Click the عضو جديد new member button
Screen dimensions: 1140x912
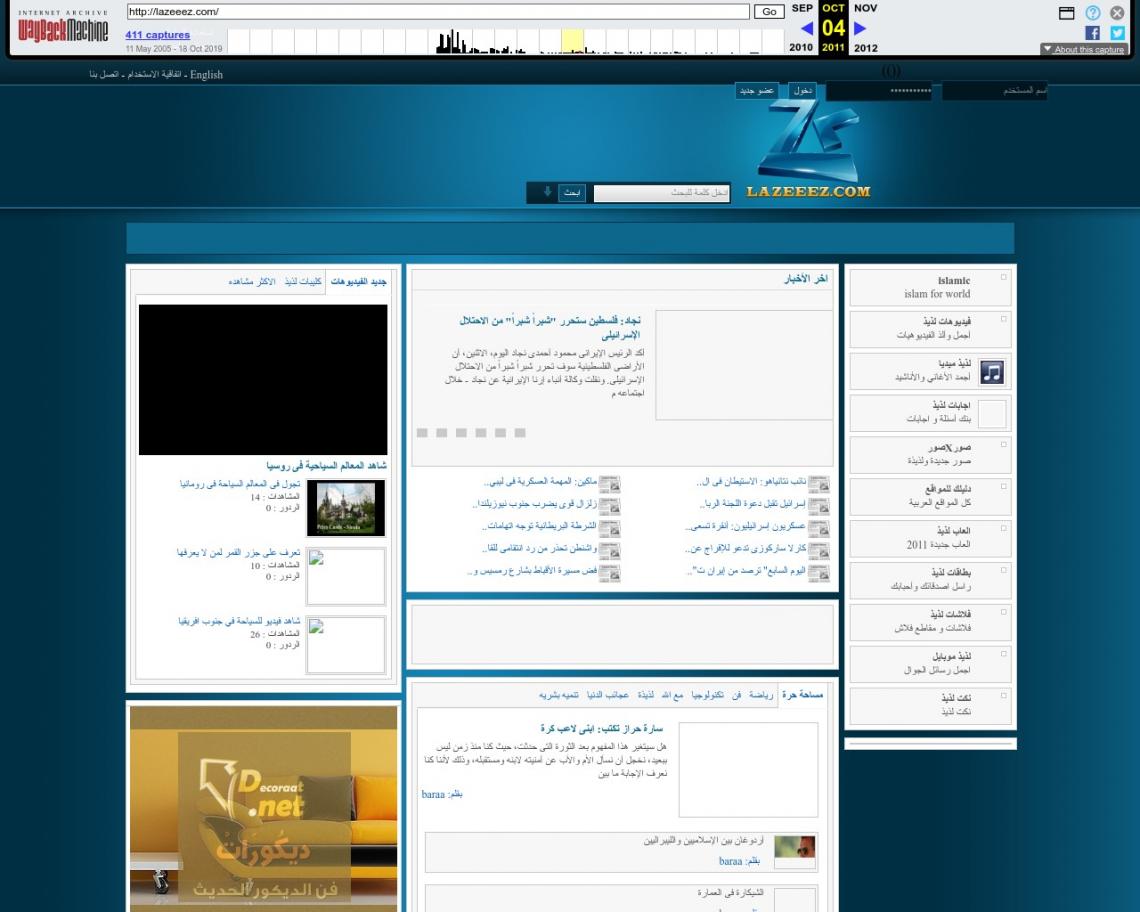756,90
